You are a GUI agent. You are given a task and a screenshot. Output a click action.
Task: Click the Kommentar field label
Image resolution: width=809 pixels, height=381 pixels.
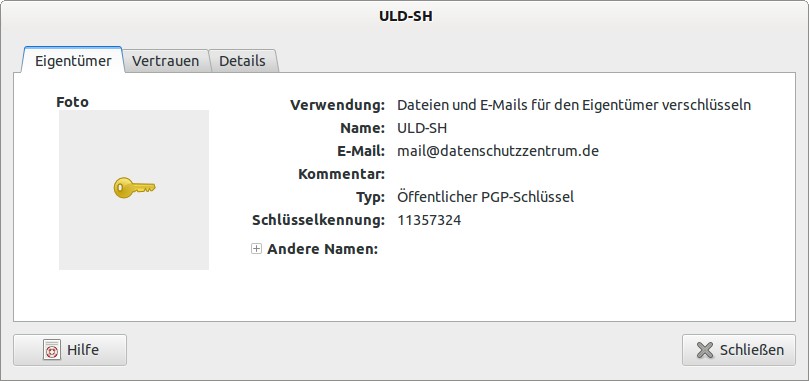342,174
